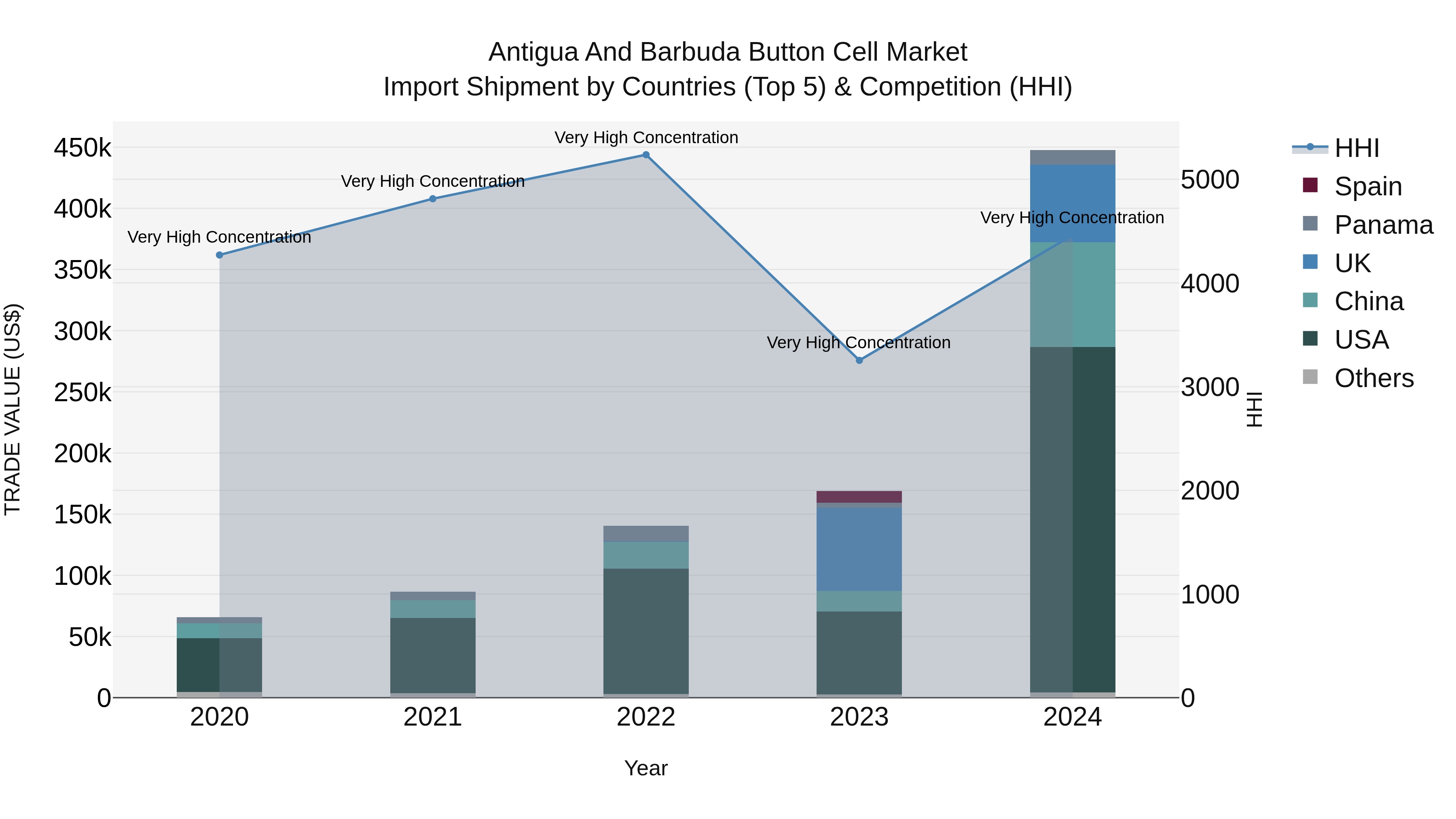Click the Spain maroon legend swatch
The width and height of the screenshot is (1456, 819).
pos(1310,185)
